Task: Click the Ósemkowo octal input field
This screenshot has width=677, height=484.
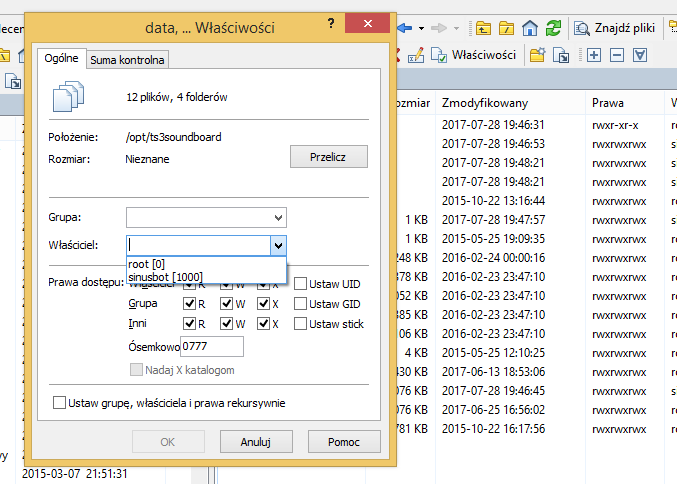Action: [212, 346]
